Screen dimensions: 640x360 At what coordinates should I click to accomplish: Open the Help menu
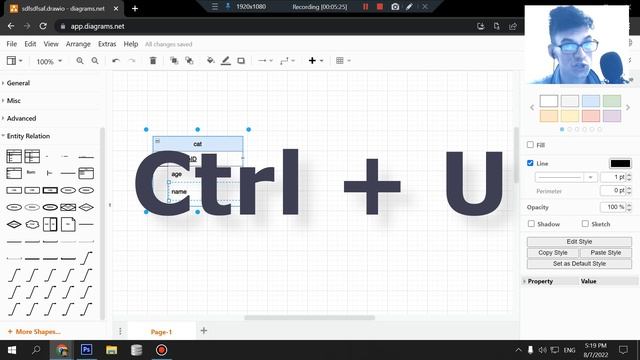(131, 44)
